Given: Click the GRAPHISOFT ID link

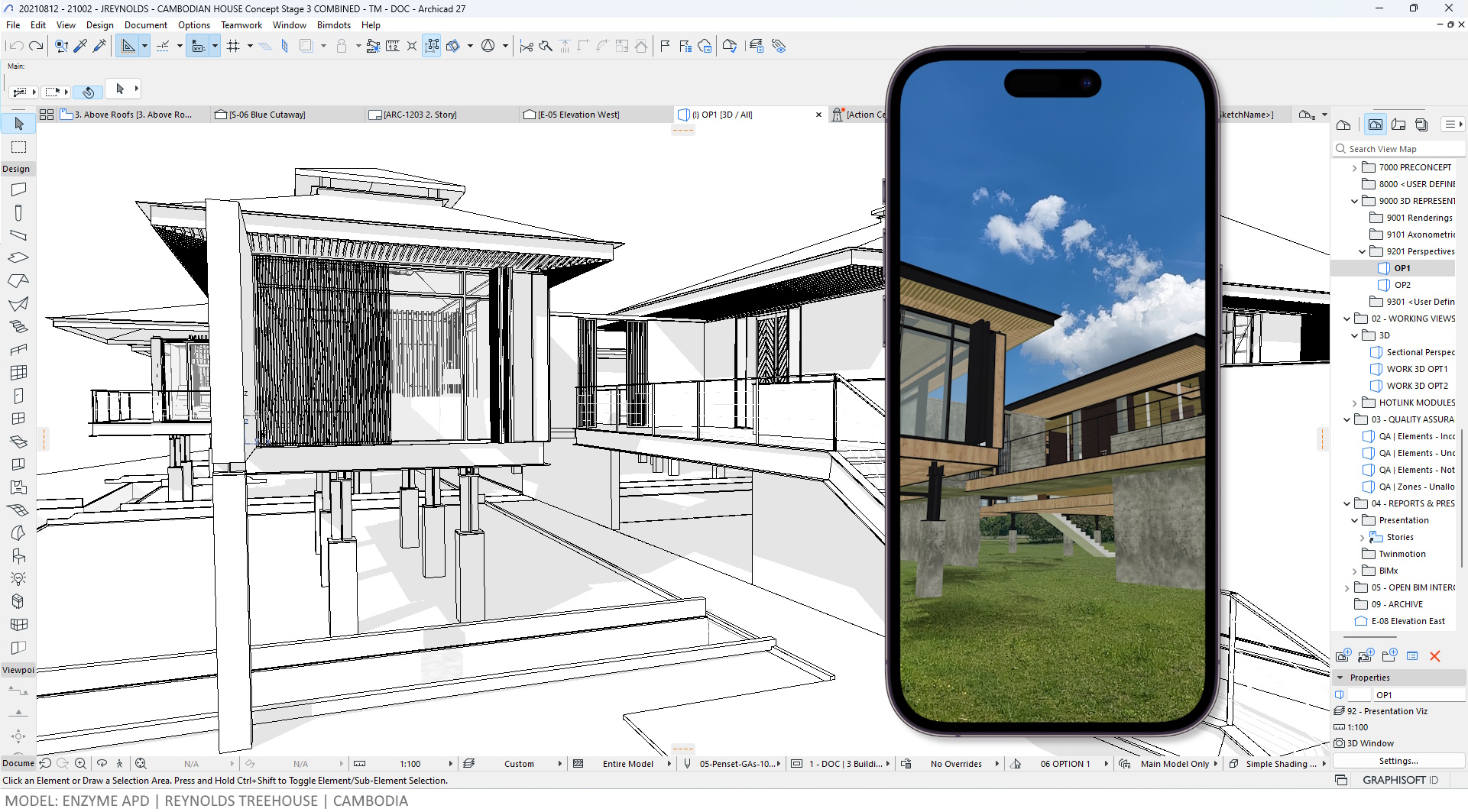Looking at the screenshot, I should point(1399,780).
